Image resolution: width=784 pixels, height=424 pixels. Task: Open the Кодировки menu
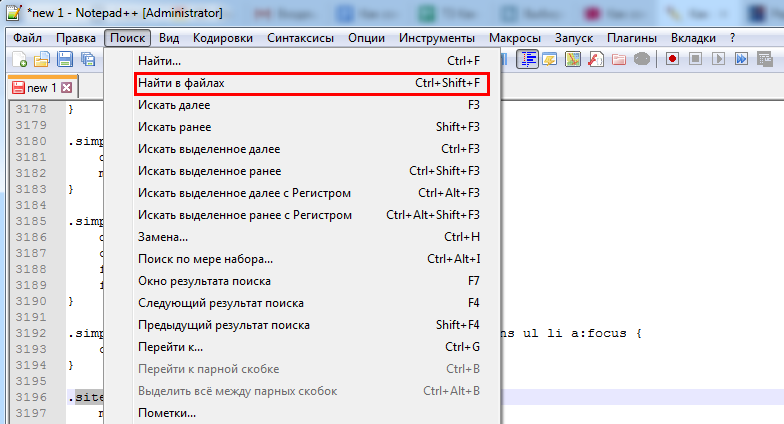222,38
